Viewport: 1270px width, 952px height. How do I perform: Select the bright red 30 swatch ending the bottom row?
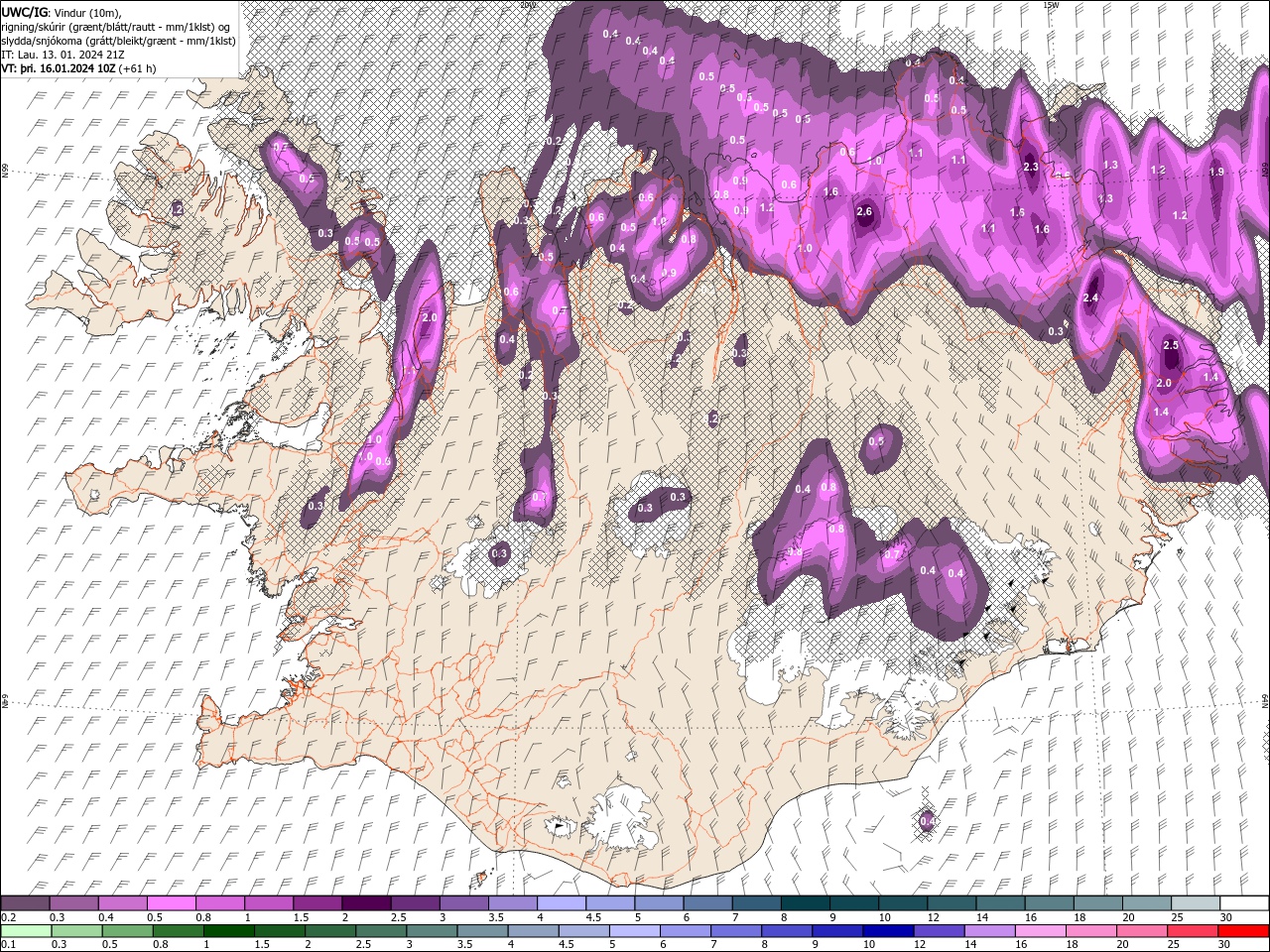click(1244, 931)
